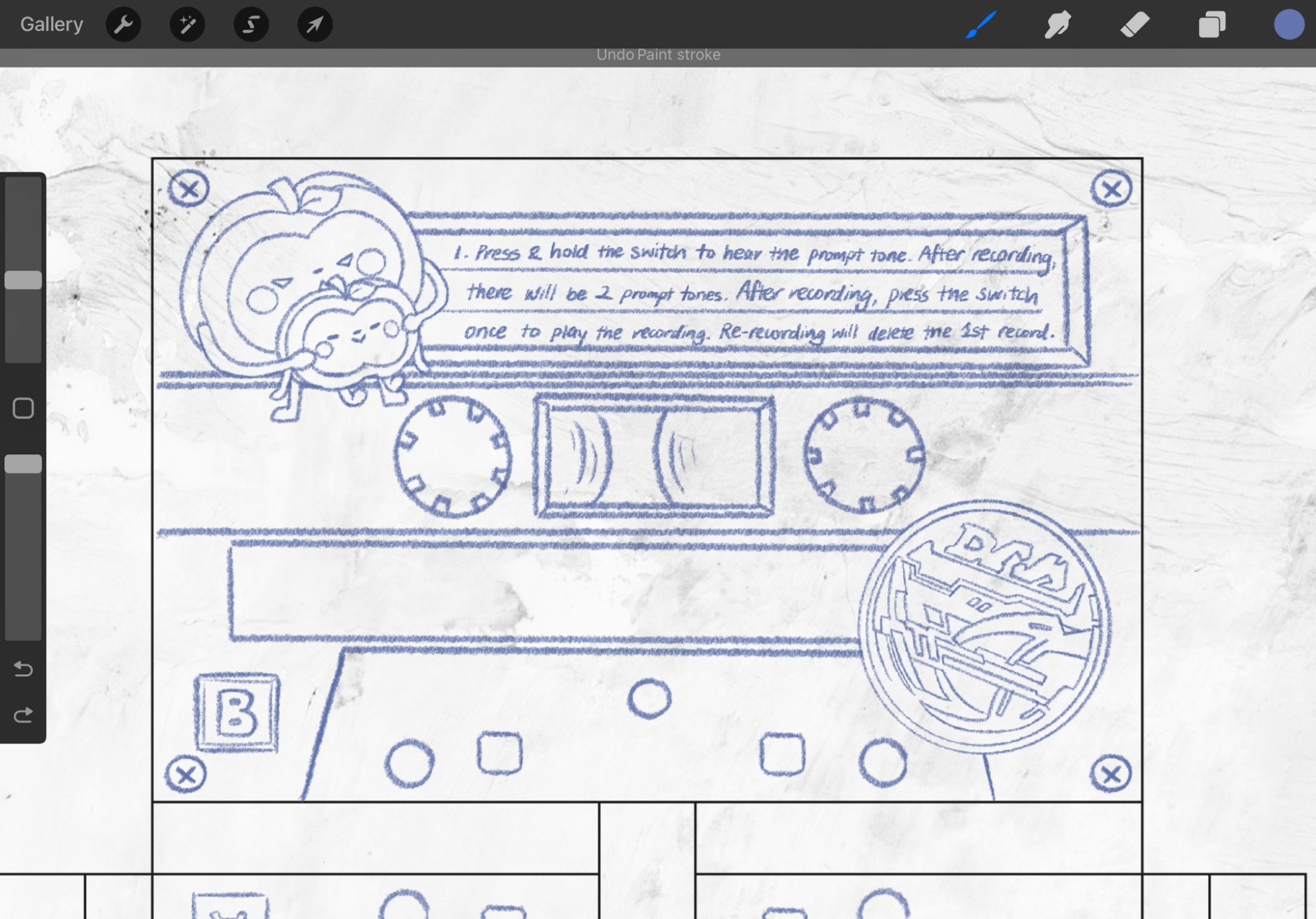Image resolution: width=1316 pixels, height=919 pixels.
Task: Click the brush opacity slider handle
Action: [x=23, y=464]
